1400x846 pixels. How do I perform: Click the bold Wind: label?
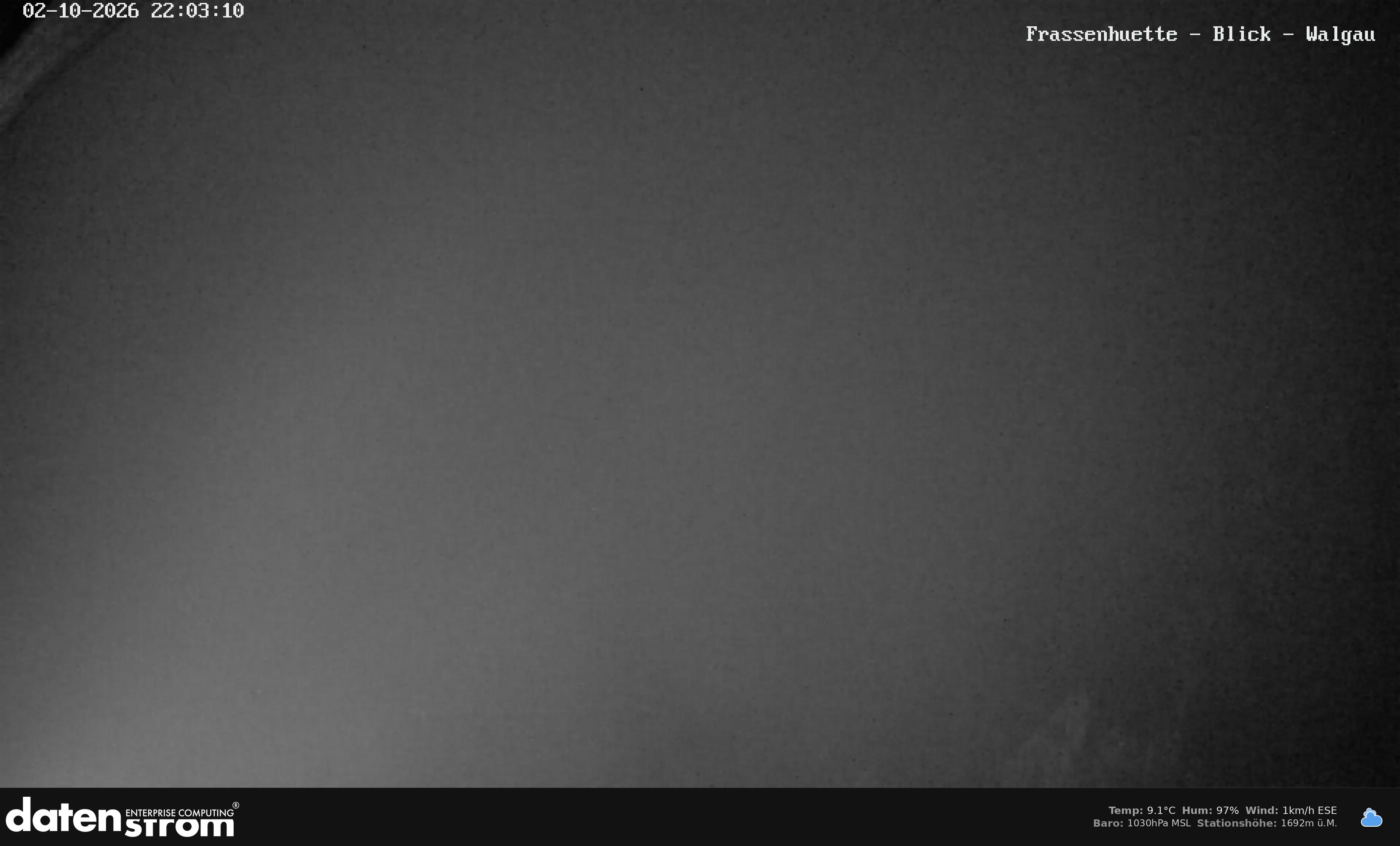[1262, 810]
